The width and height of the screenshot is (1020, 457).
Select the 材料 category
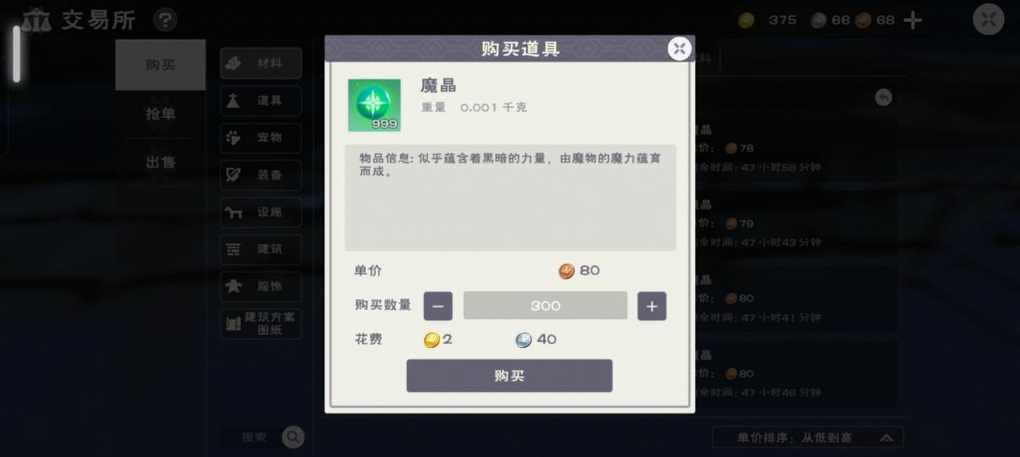[261, 63]
